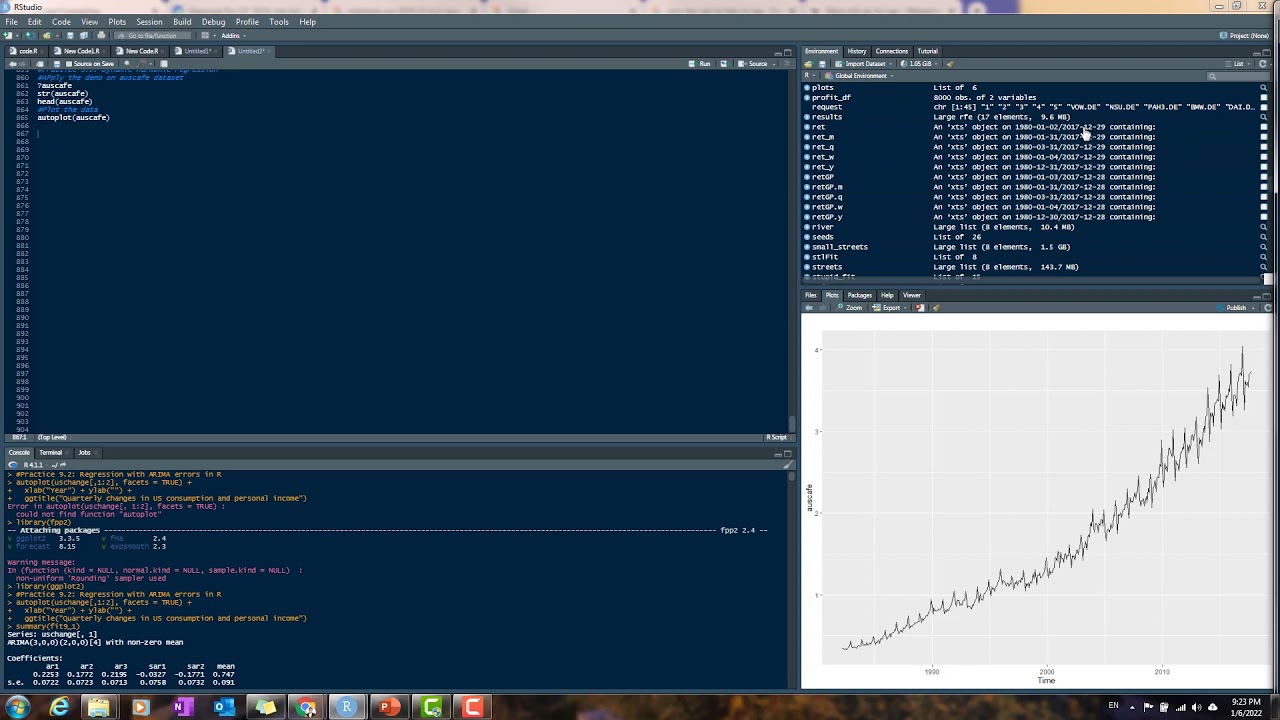Toggle the Source on Save checkbox

coord(69,64)
